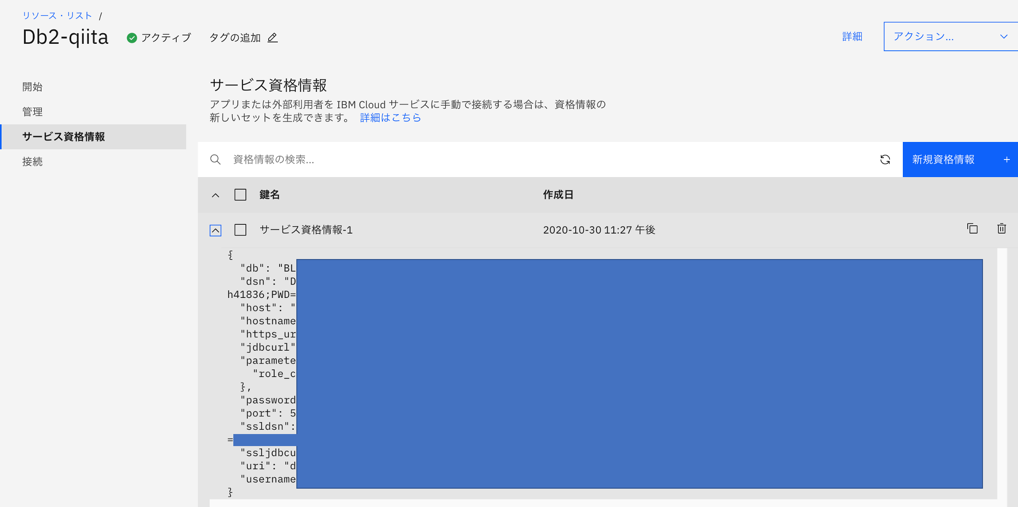Copy サービス資格情報-1 with the copy icon
Screen dimensions: 1018x507
coord(972,229)
